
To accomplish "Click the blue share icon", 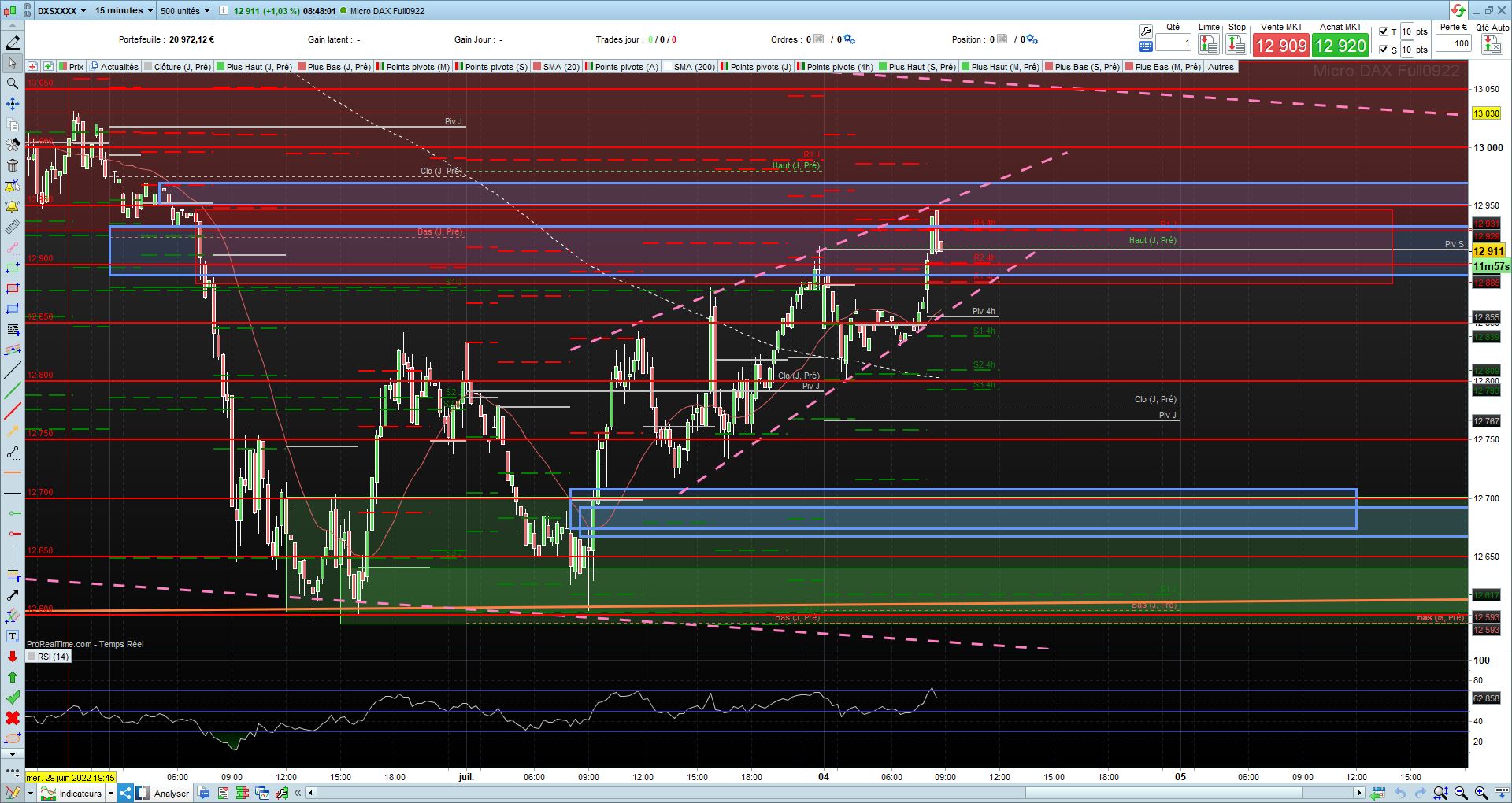I will pos(125,793).
